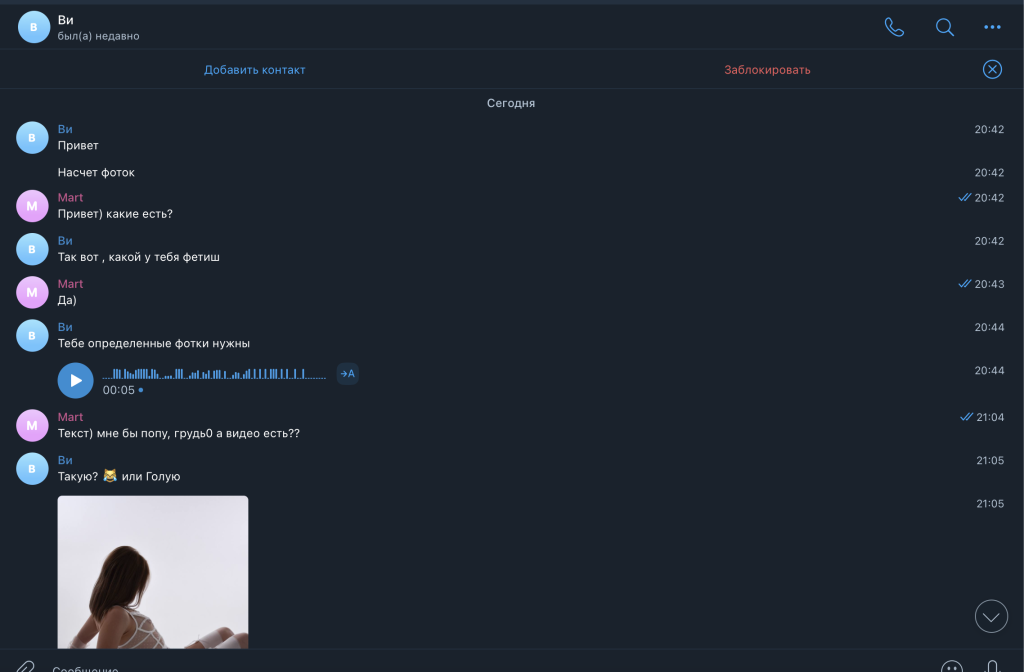
Task: Open the three-dots more options menu
Action: (992, 27)
